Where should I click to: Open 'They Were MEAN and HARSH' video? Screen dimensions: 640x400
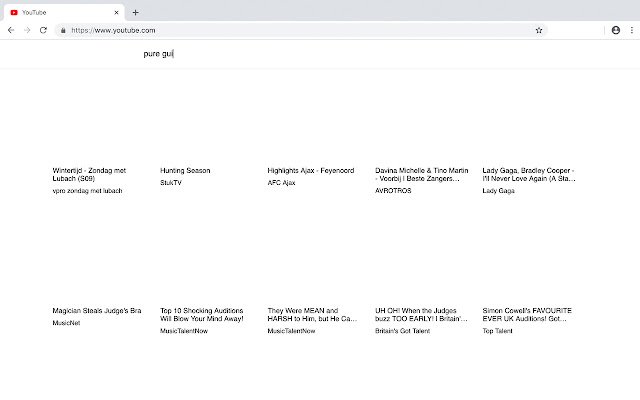(x=312, y=315)
